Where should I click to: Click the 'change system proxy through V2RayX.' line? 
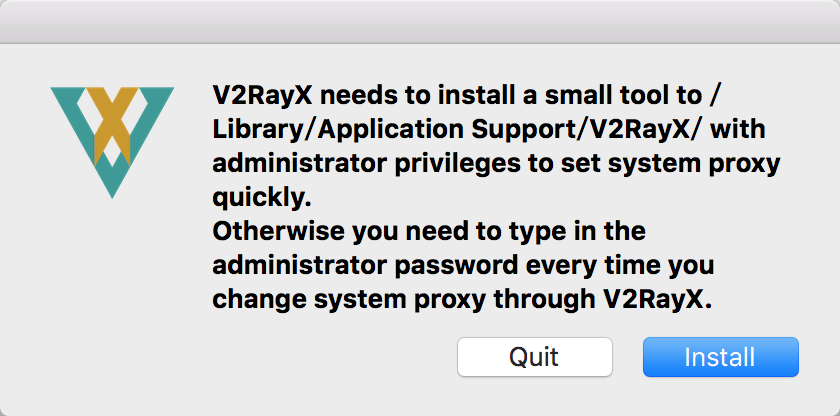pyautogui.click(x=461, y=300)
